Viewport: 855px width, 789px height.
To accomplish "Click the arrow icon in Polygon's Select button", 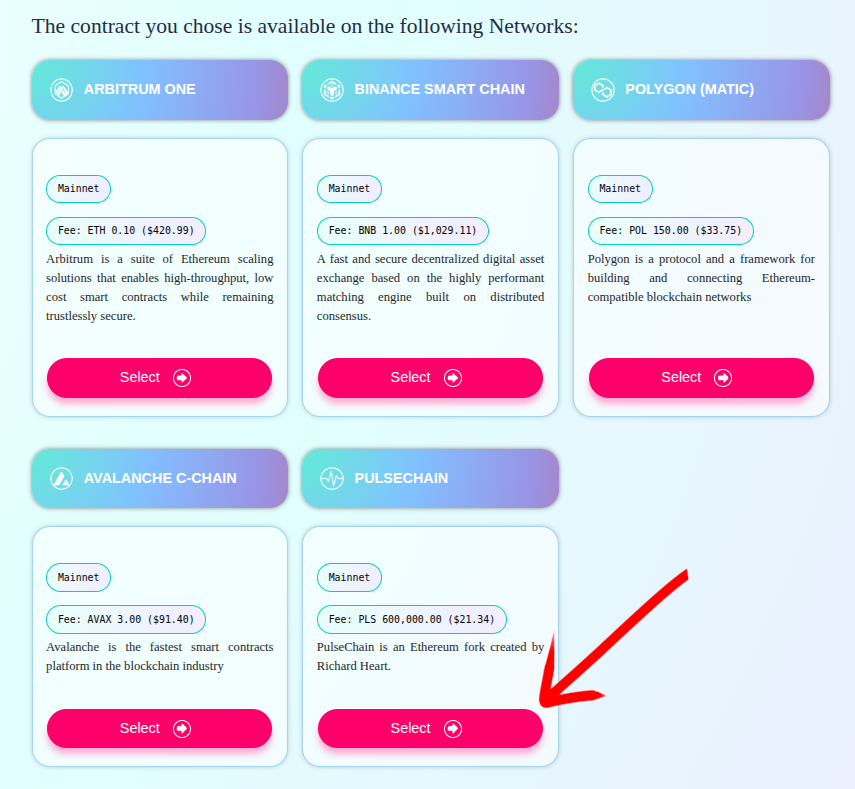I will tap(723, 378).
